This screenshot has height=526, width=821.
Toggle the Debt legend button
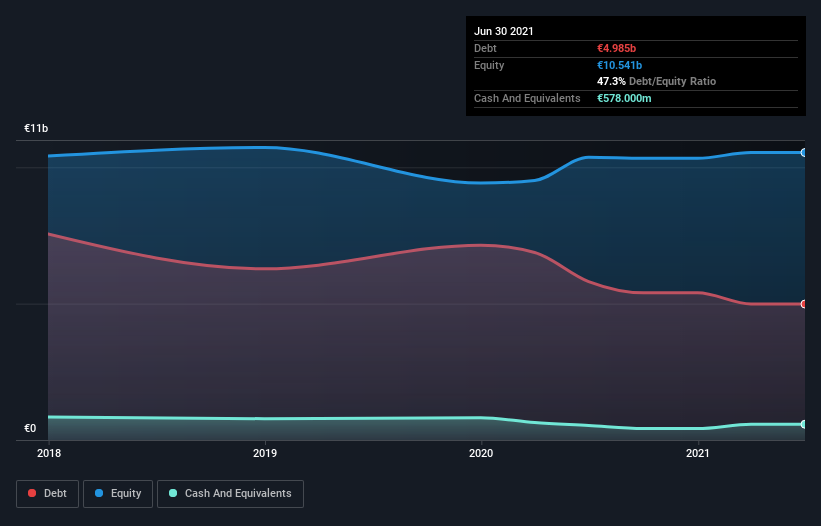click(47, 494)
